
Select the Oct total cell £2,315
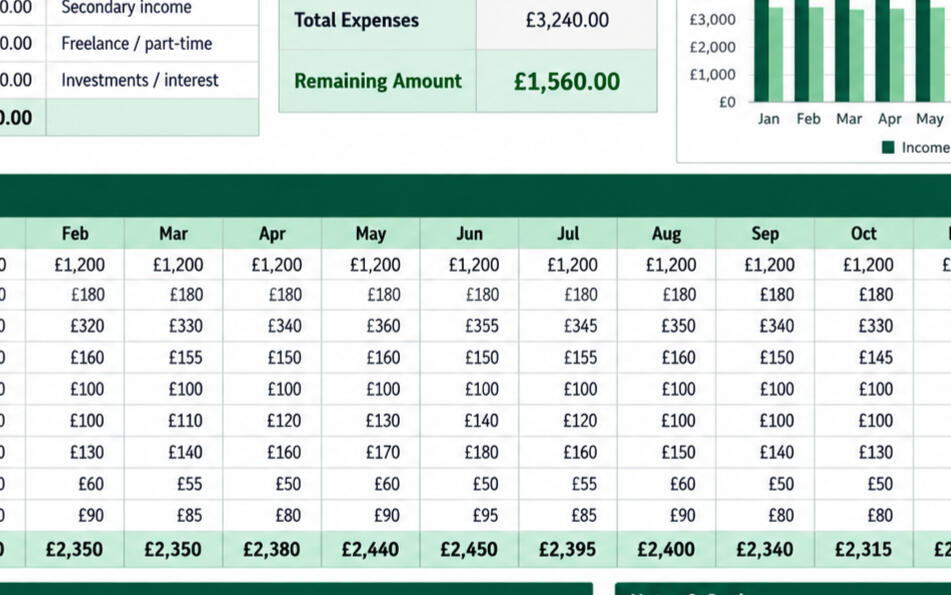pos(864,550)
